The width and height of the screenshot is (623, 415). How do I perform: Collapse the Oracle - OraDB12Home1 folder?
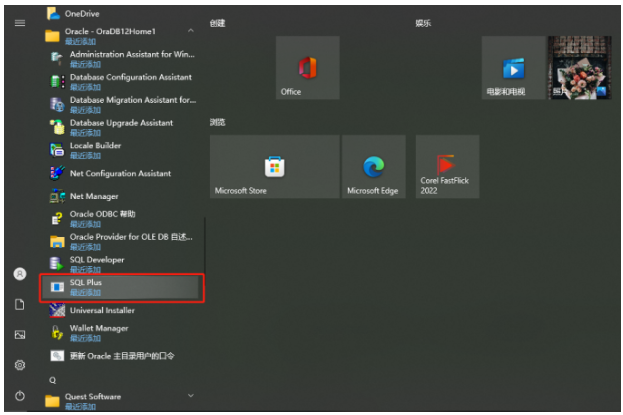(191, 31)
